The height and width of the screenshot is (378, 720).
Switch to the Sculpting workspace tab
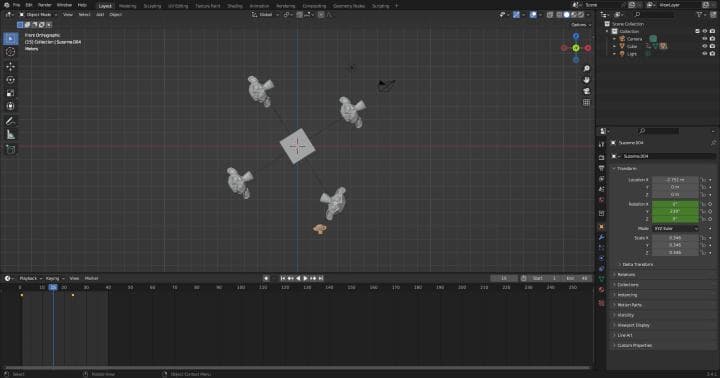152,6
